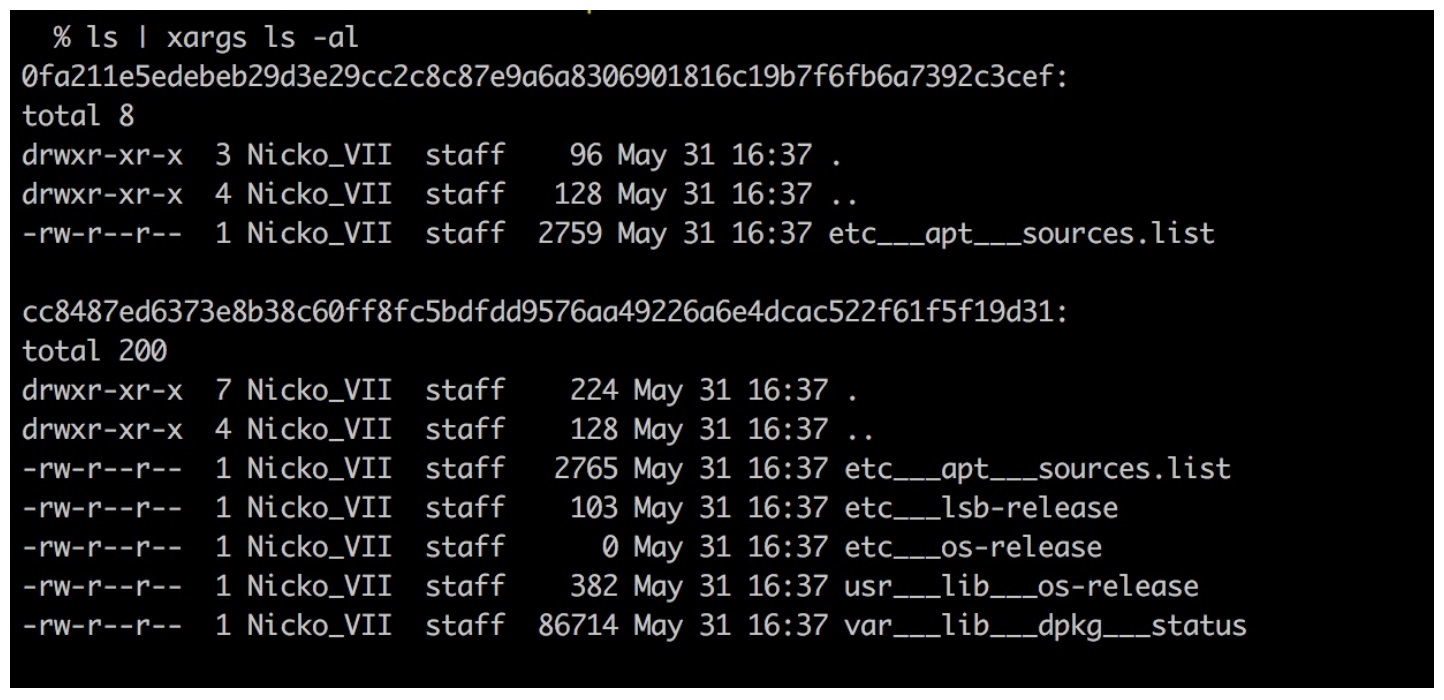Click the var___lib___dpkg___status filename
Screen dimensions: 1444x700
point(1045,626)
